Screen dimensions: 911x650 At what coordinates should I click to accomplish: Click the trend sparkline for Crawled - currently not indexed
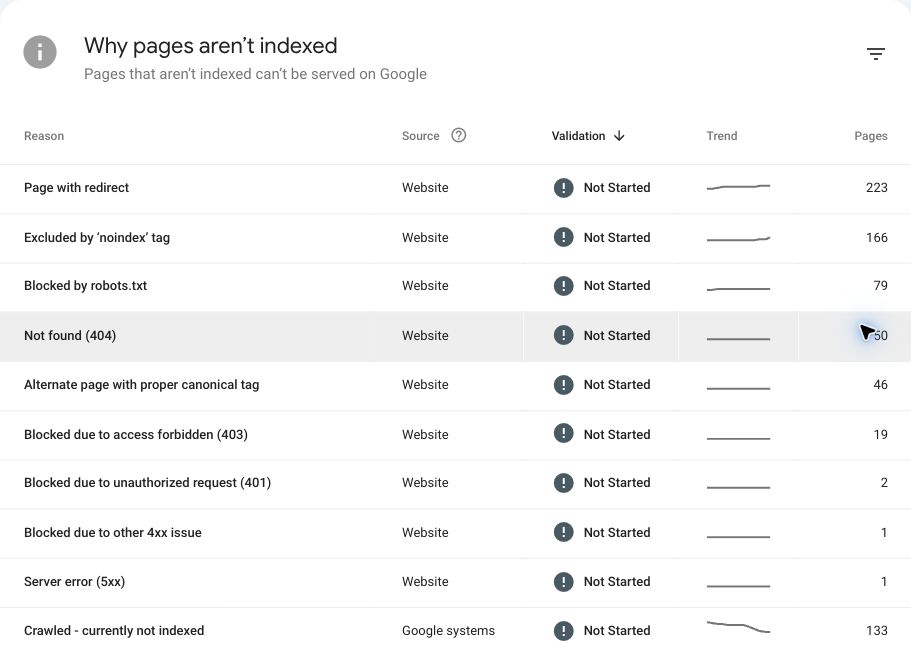click(738, 627)
